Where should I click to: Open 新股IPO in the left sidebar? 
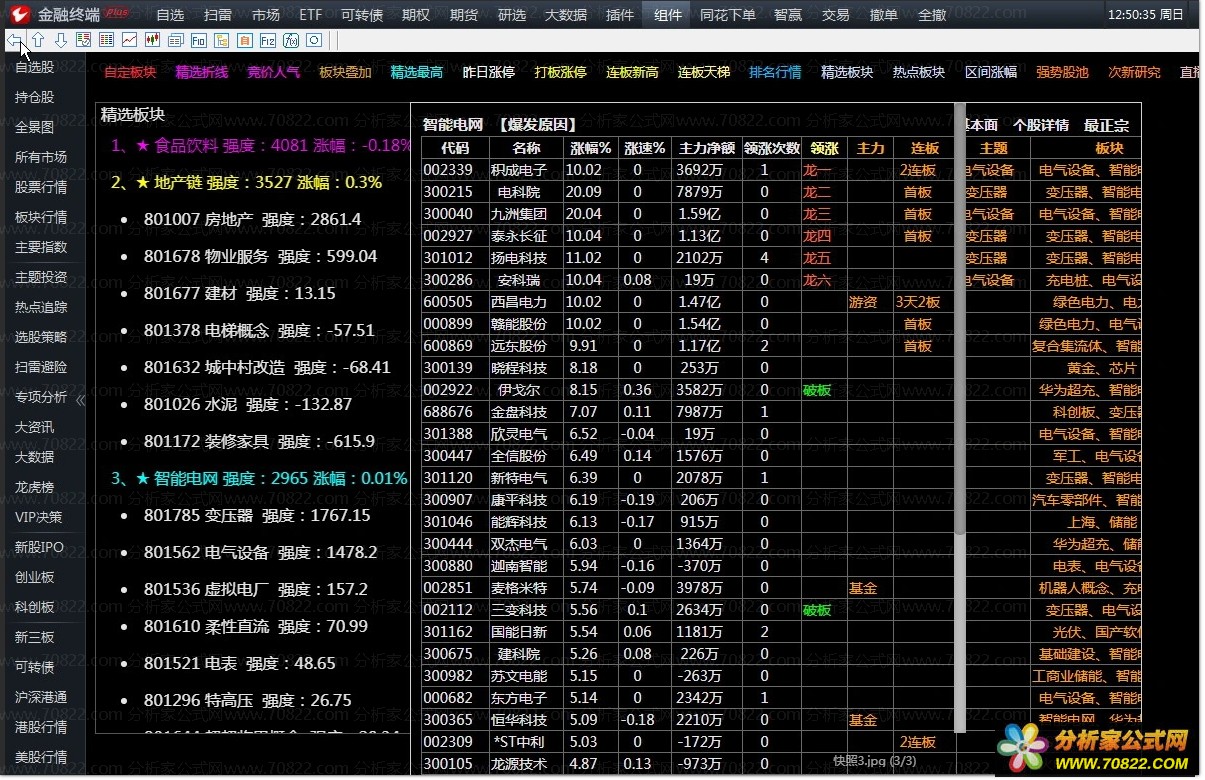39,547
